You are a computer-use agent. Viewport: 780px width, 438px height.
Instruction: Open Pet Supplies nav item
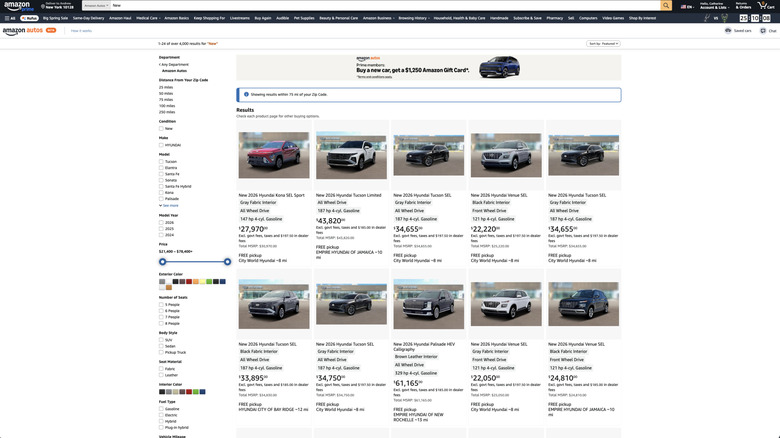(x=304, y=18)
